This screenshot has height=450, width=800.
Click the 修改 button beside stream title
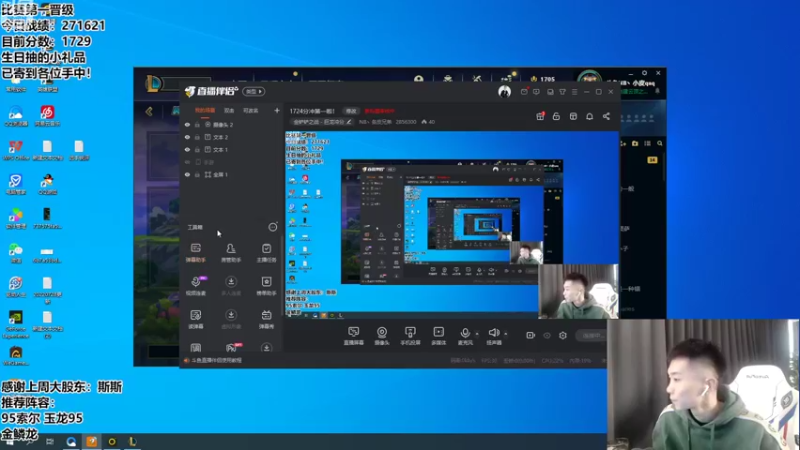tap(351, 111)
